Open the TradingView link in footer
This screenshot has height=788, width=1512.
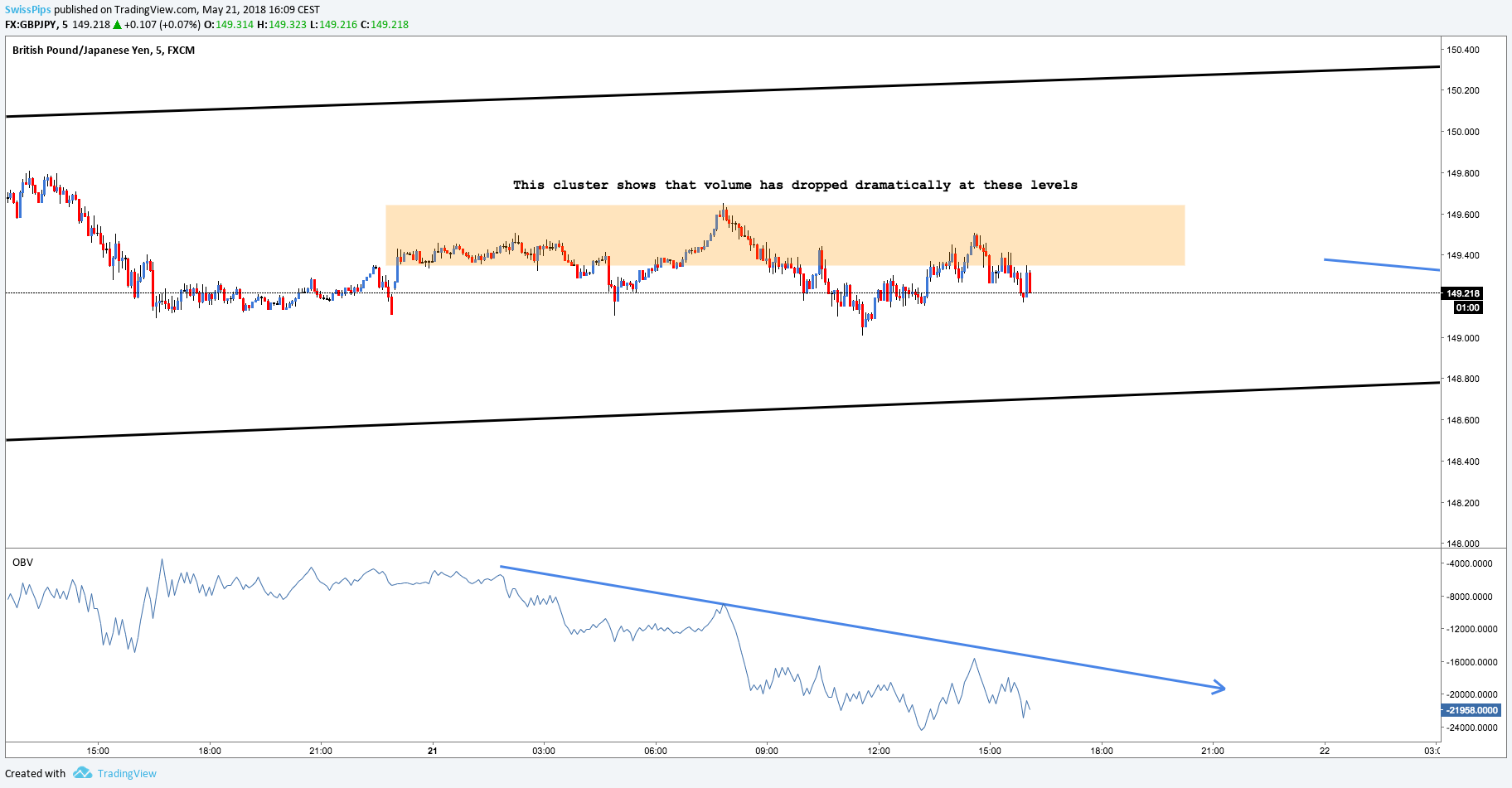click(127, 774)
